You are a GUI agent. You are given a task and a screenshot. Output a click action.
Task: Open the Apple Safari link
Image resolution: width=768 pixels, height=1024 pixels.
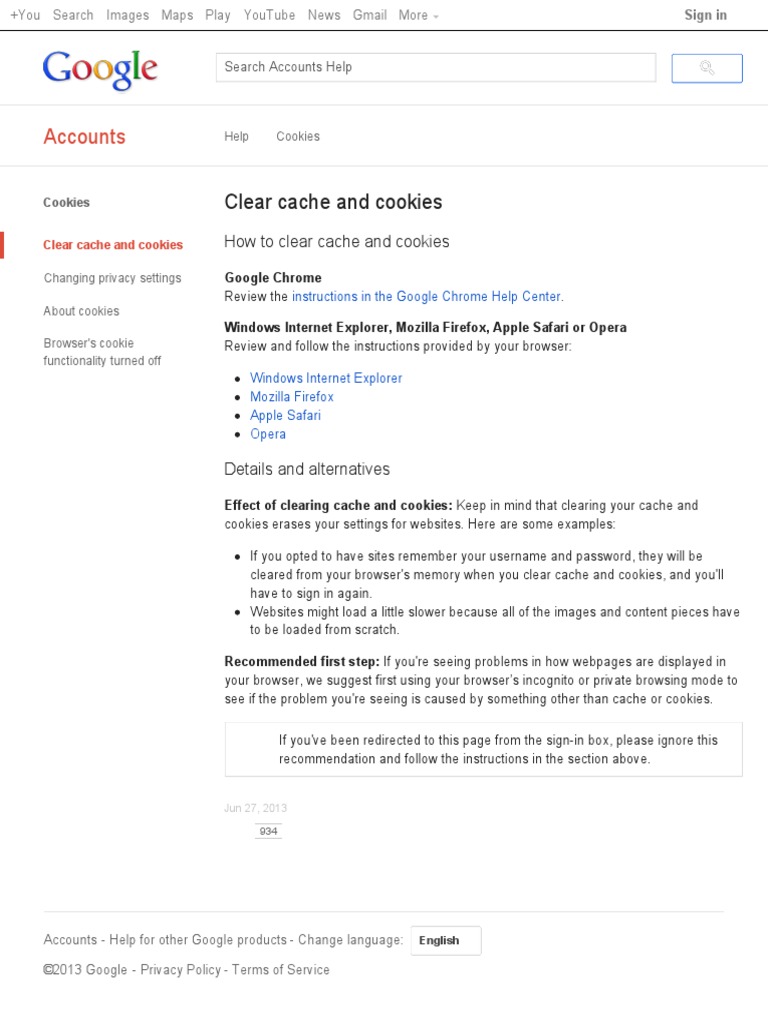tap(285, 415)
